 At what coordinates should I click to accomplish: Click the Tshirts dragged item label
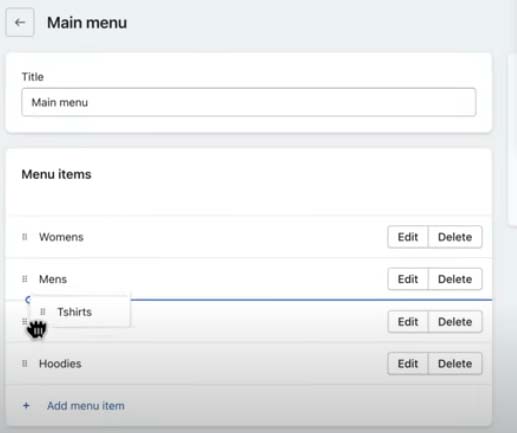[75, 312]
